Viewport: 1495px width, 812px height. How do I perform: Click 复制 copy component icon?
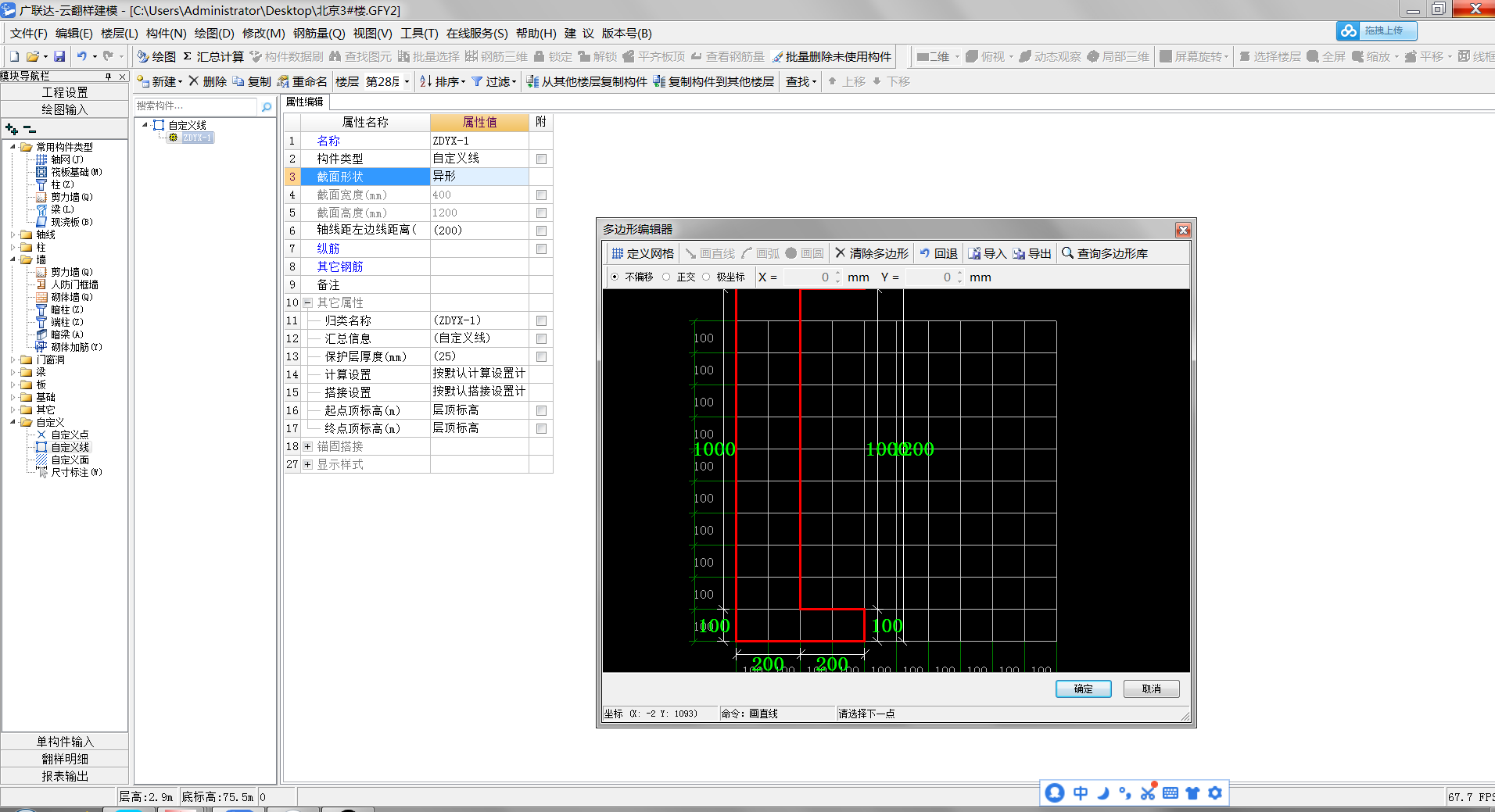point(251,81)
